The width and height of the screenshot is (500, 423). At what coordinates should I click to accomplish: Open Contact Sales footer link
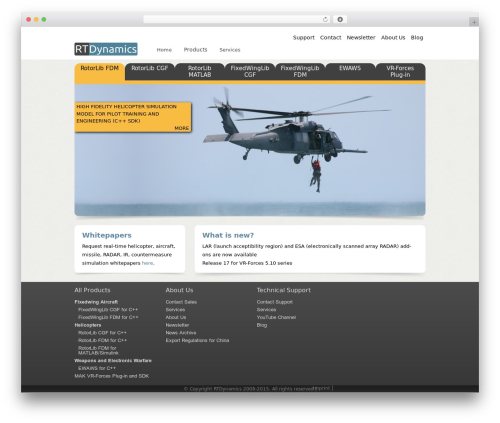[x=181, y=302]
